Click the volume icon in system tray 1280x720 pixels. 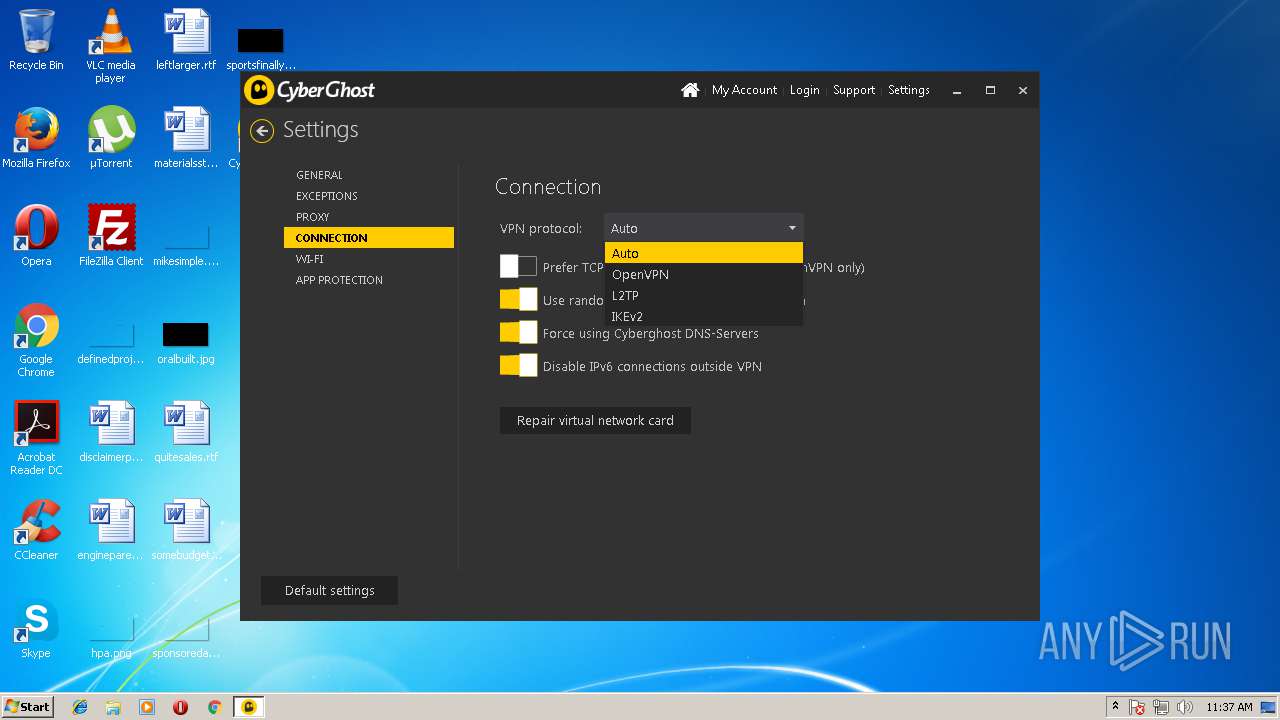[1185, 707]
